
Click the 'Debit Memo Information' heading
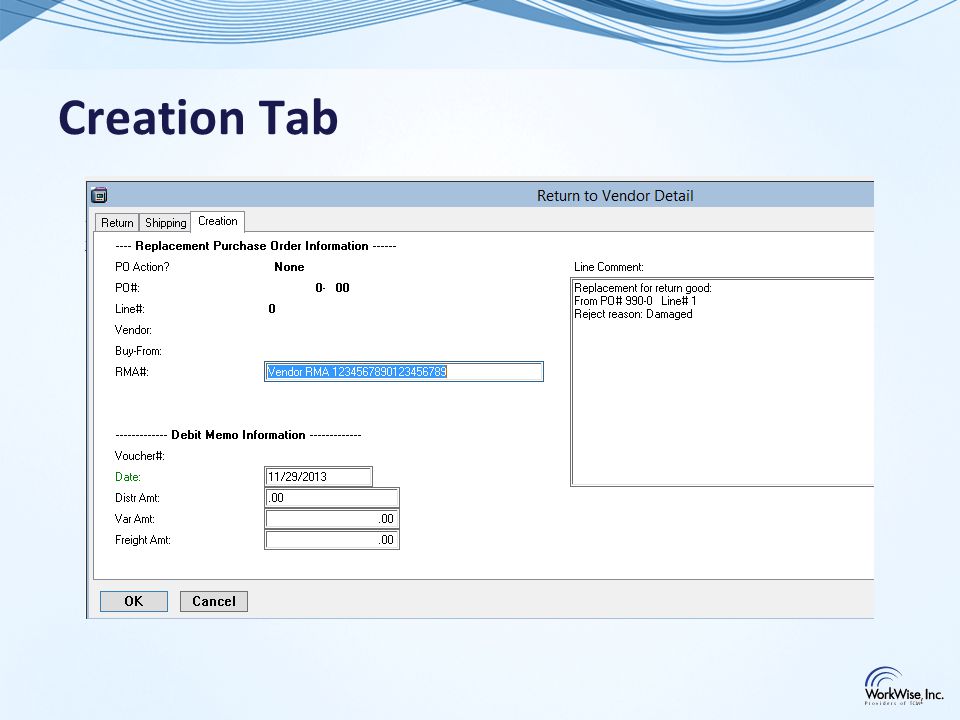pyautogui.click(x=238, y=435)
